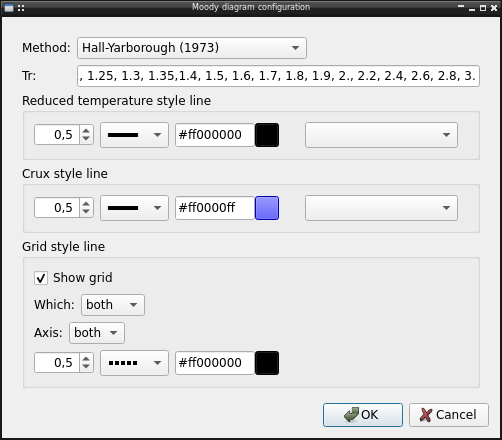Open reduced temperature marker dropdown
Screen dimensions: 502x440
pos(381,135)
